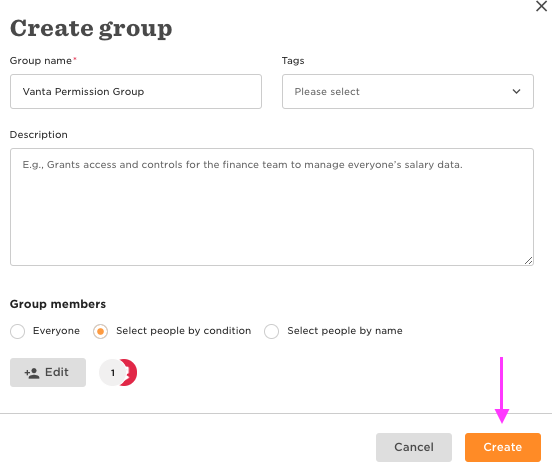Click the red avatar behind the count badge
This screenshot has width=552, height=470.
[x=132, y=372]
